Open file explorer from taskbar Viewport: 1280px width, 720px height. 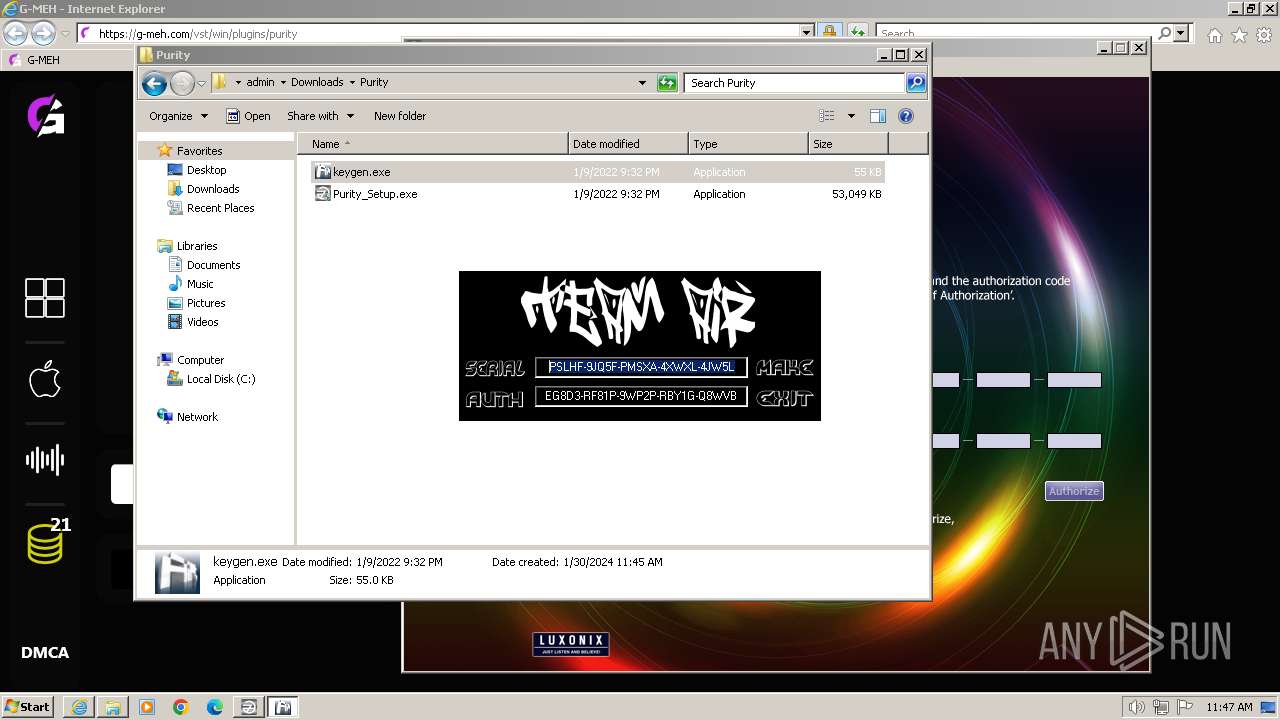coord(113,707)
